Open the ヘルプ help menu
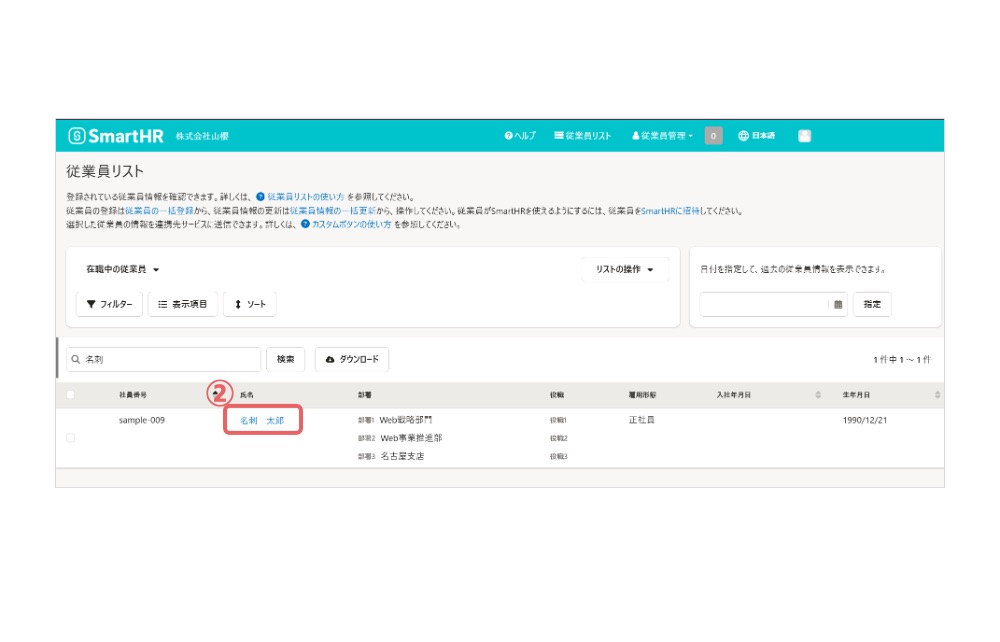The height and width of the screenshot is (642, 1000). tap(520, 136)
